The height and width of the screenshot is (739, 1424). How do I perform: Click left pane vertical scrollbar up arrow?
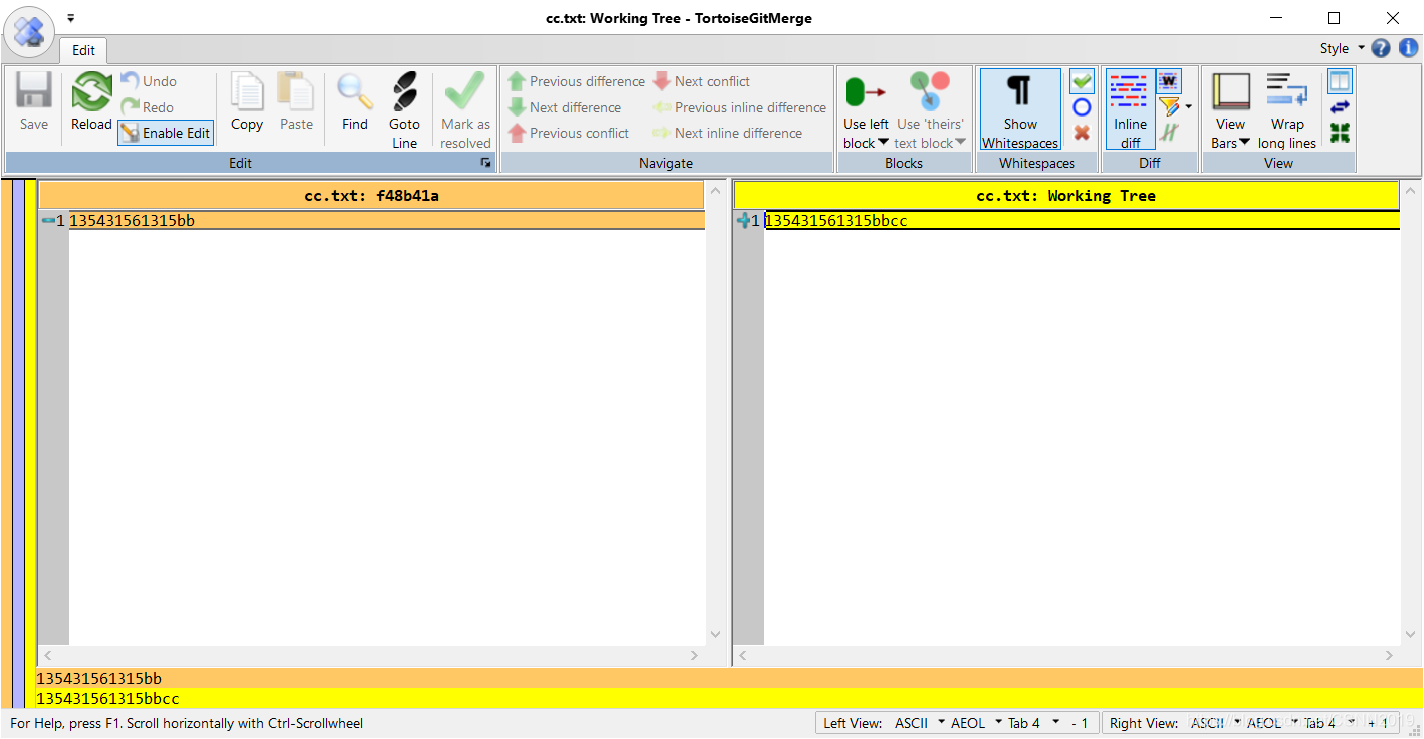click(x=714, y=191)
